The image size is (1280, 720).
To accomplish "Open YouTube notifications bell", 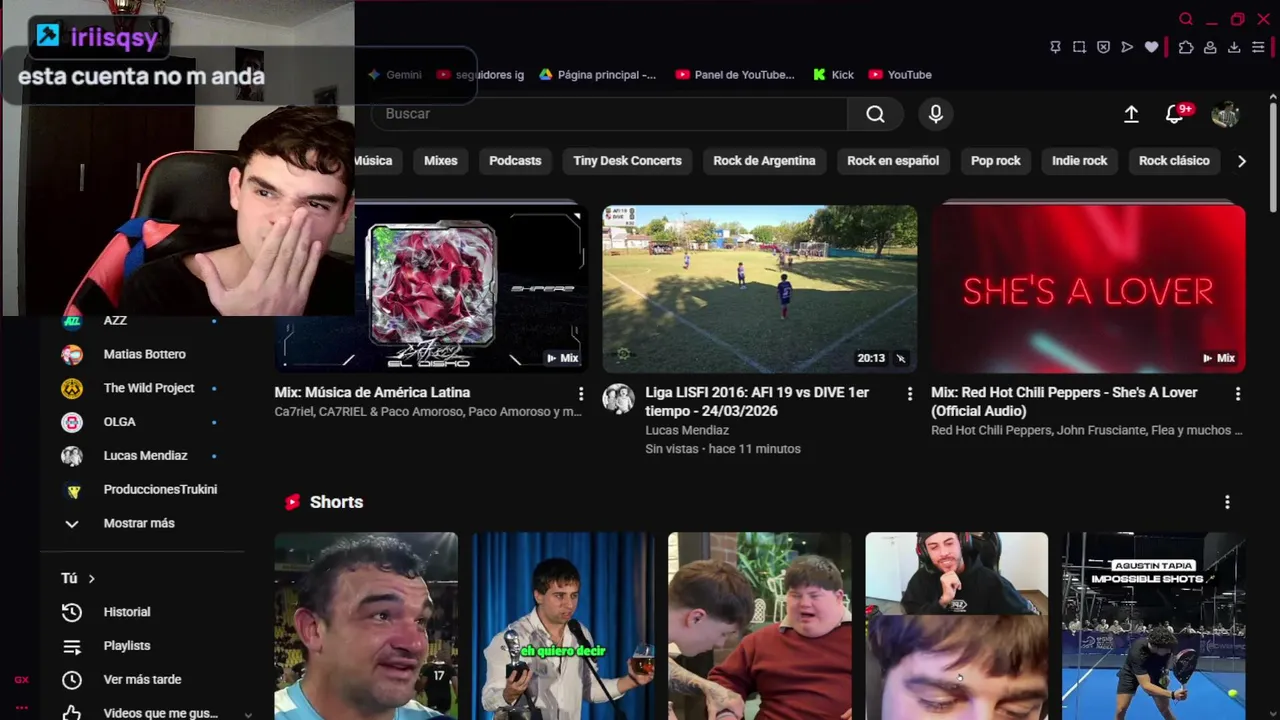I will point(1175,114).
